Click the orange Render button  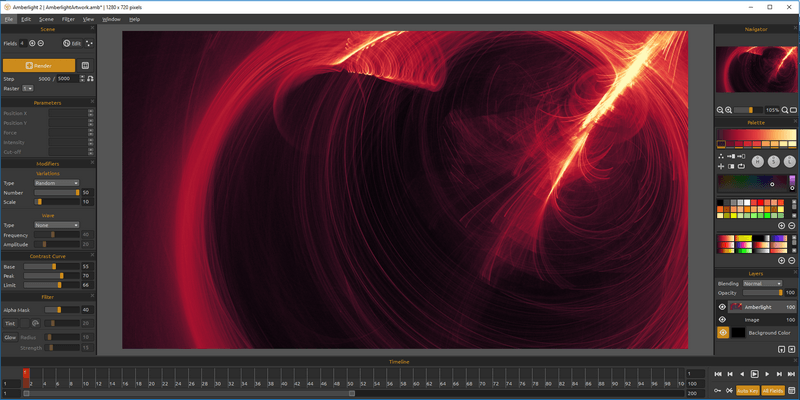40,65
